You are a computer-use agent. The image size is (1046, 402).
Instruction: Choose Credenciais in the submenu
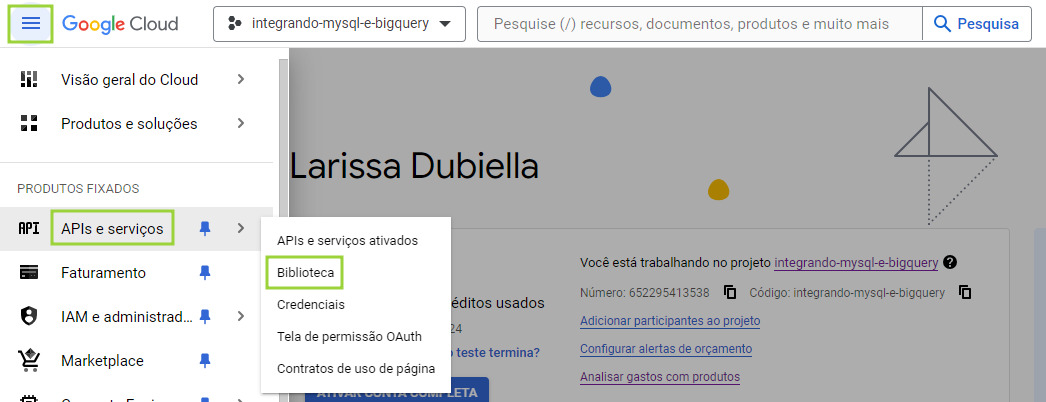pyautogui.click(x=311, y=305)
